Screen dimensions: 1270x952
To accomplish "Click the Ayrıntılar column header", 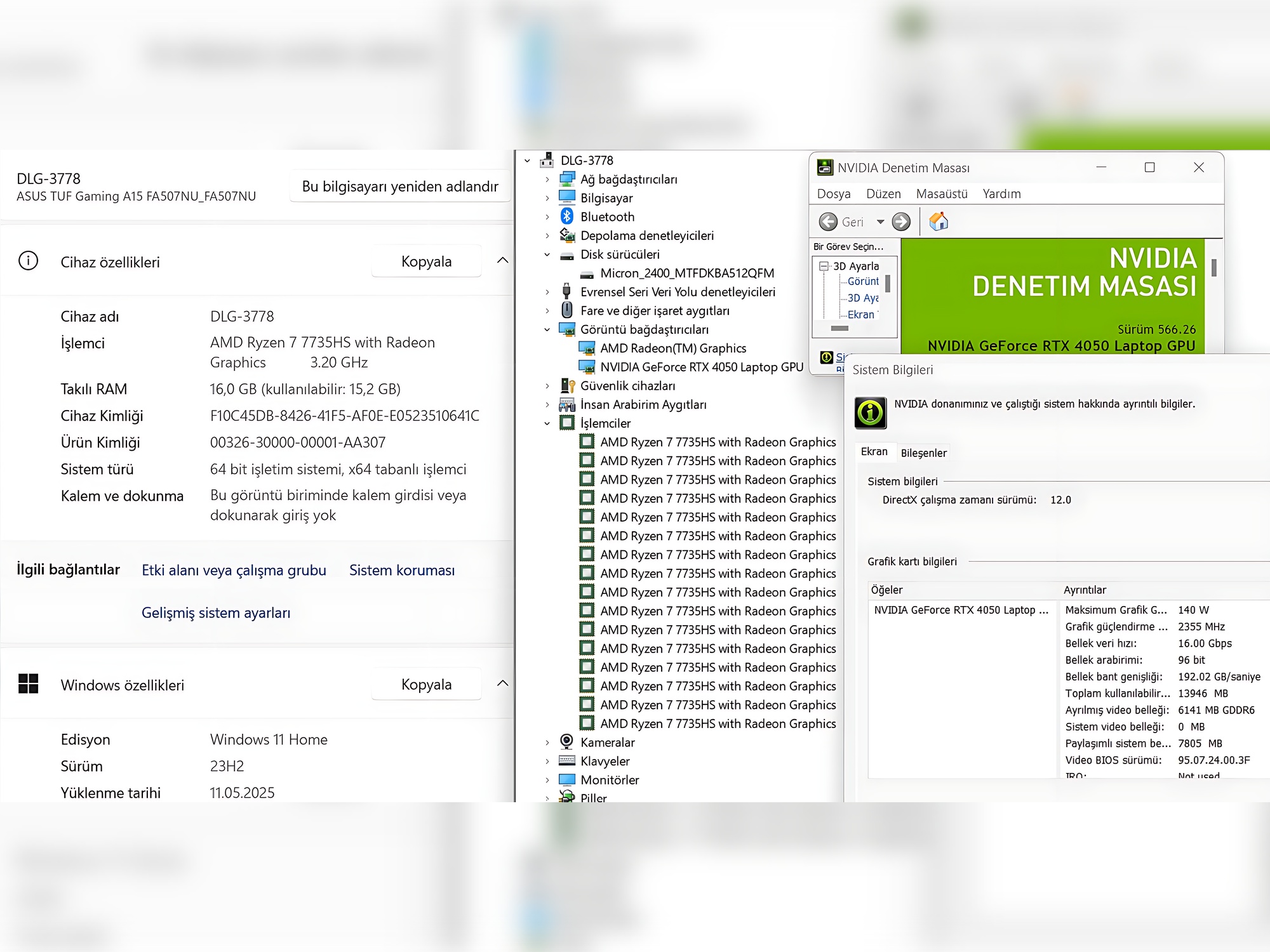I will click(1165, 590).
